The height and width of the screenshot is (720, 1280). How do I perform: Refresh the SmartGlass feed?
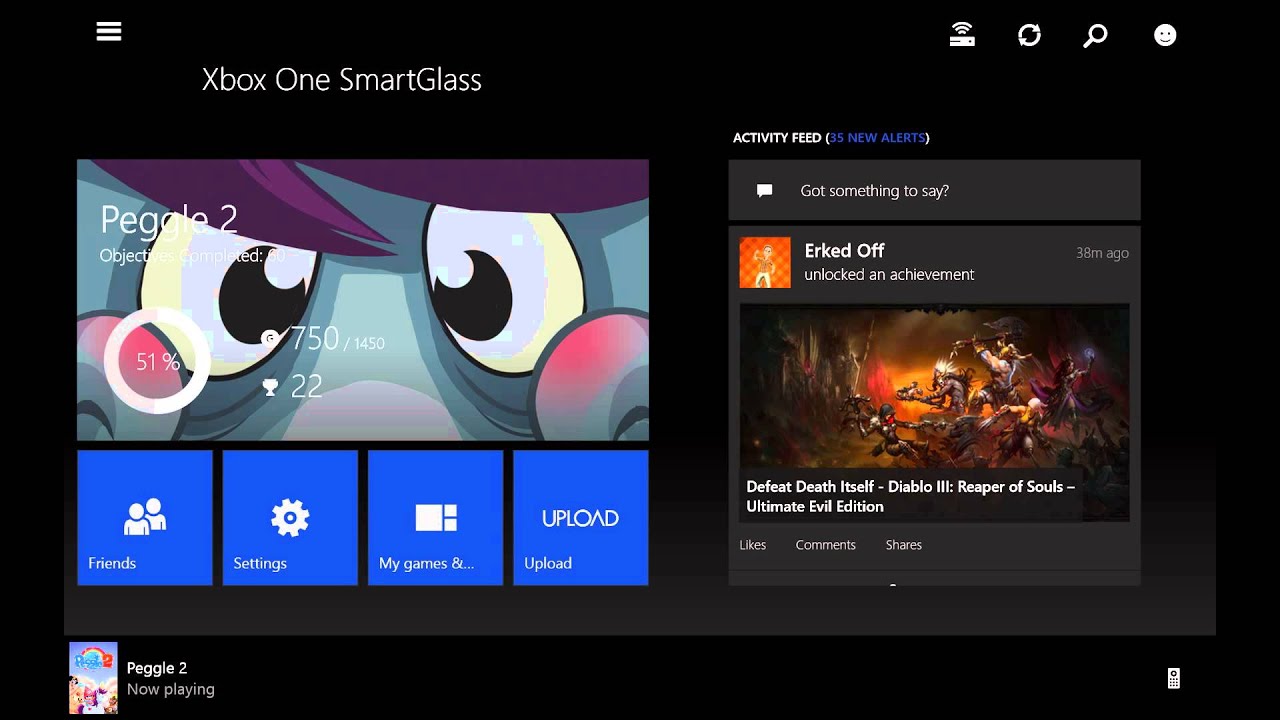(1029, 35)
